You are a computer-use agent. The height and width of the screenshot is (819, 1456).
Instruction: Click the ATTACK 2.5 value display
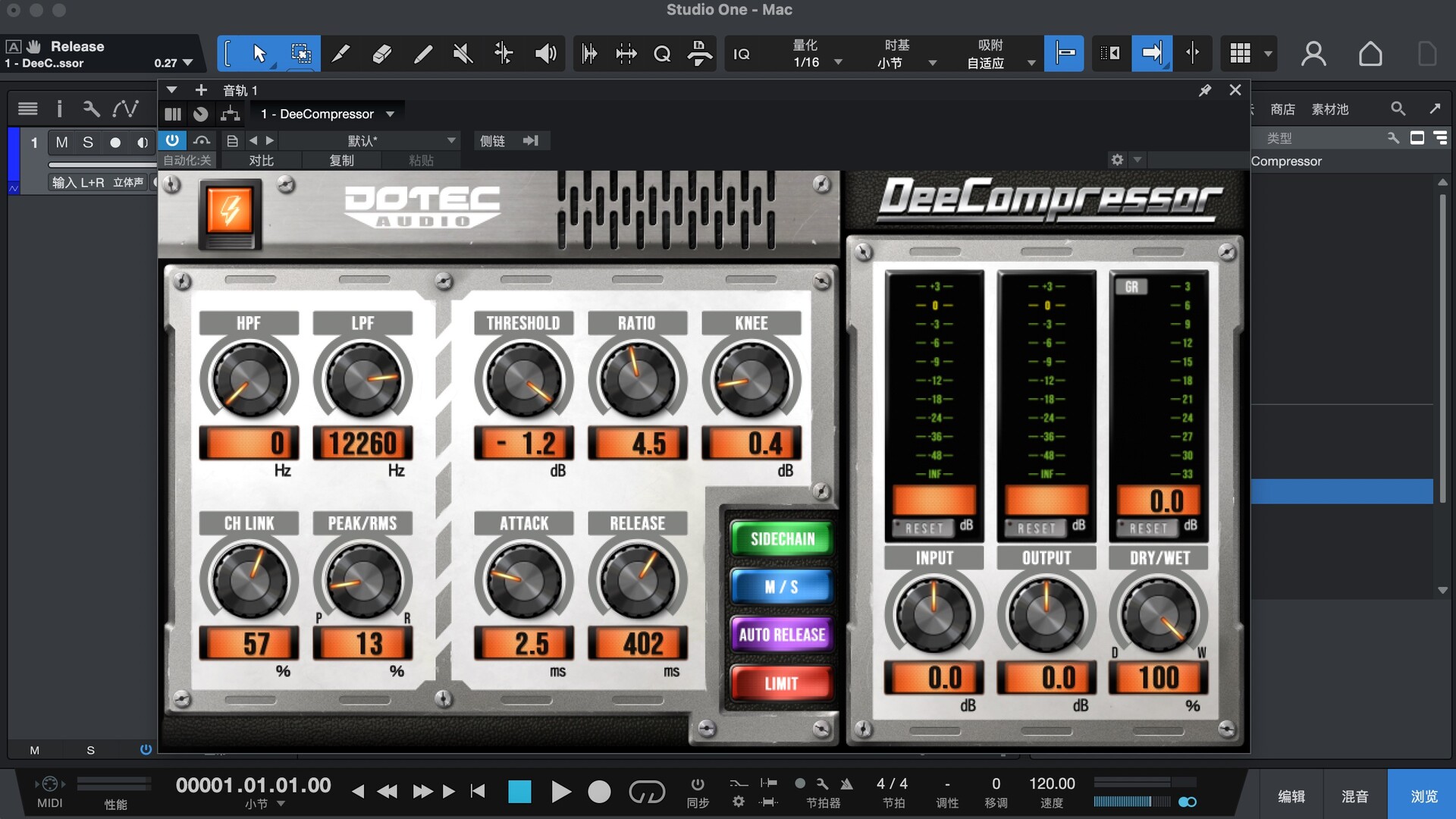tap(523, 644)
